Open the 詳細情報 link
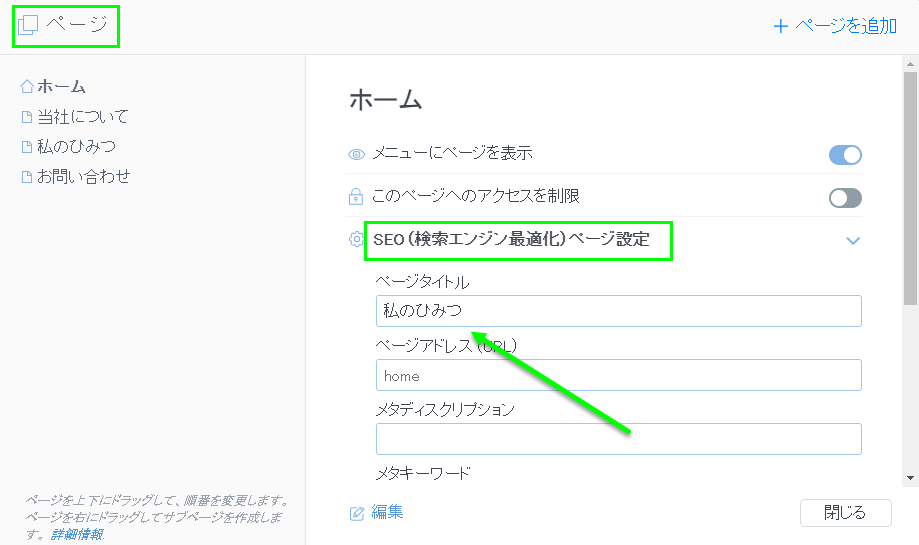The height and width of the screenshot is (545, 919). (77, 534)
